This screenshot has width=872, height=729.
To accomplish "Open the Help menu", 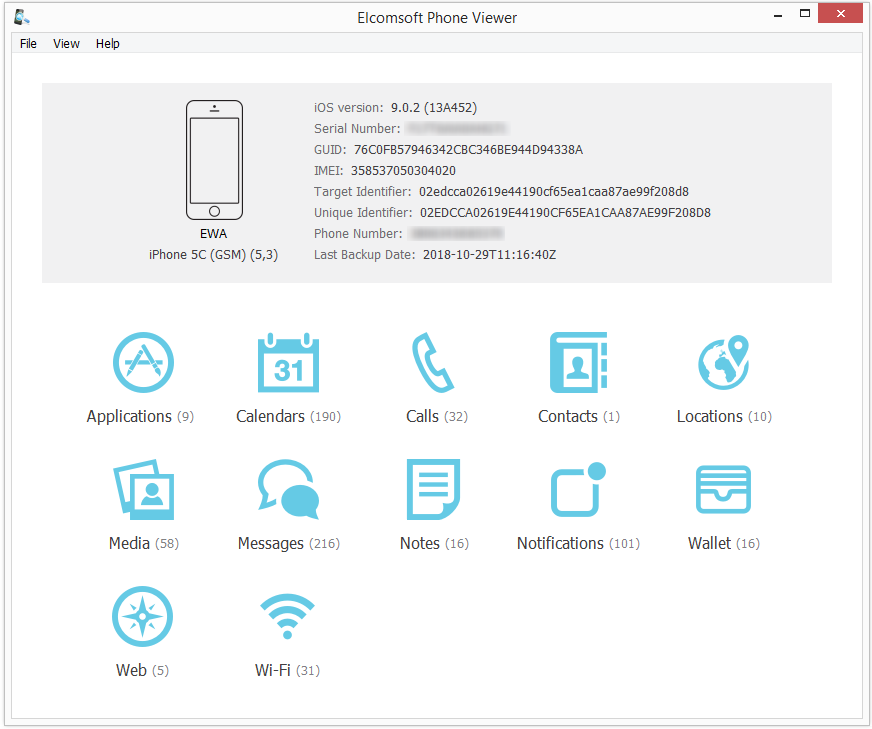I will 107,43.
